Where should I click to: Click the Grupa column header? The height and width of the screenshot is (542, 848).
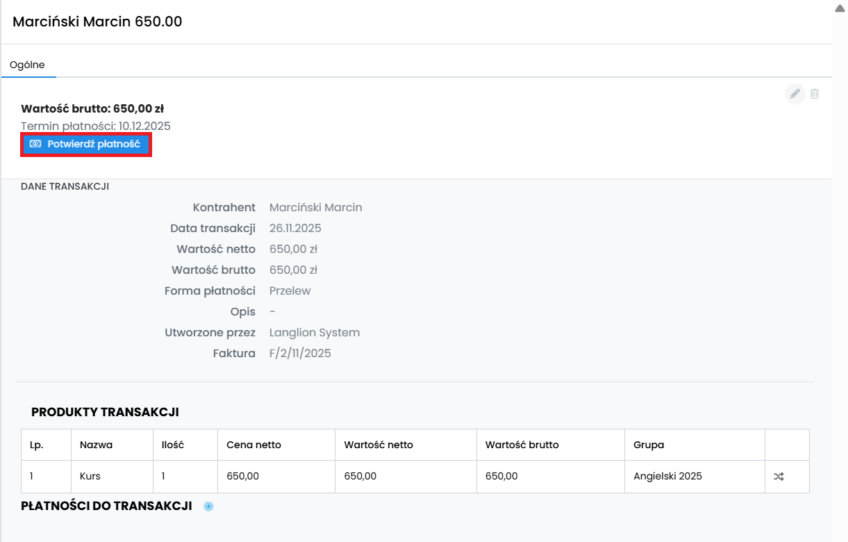650,445
